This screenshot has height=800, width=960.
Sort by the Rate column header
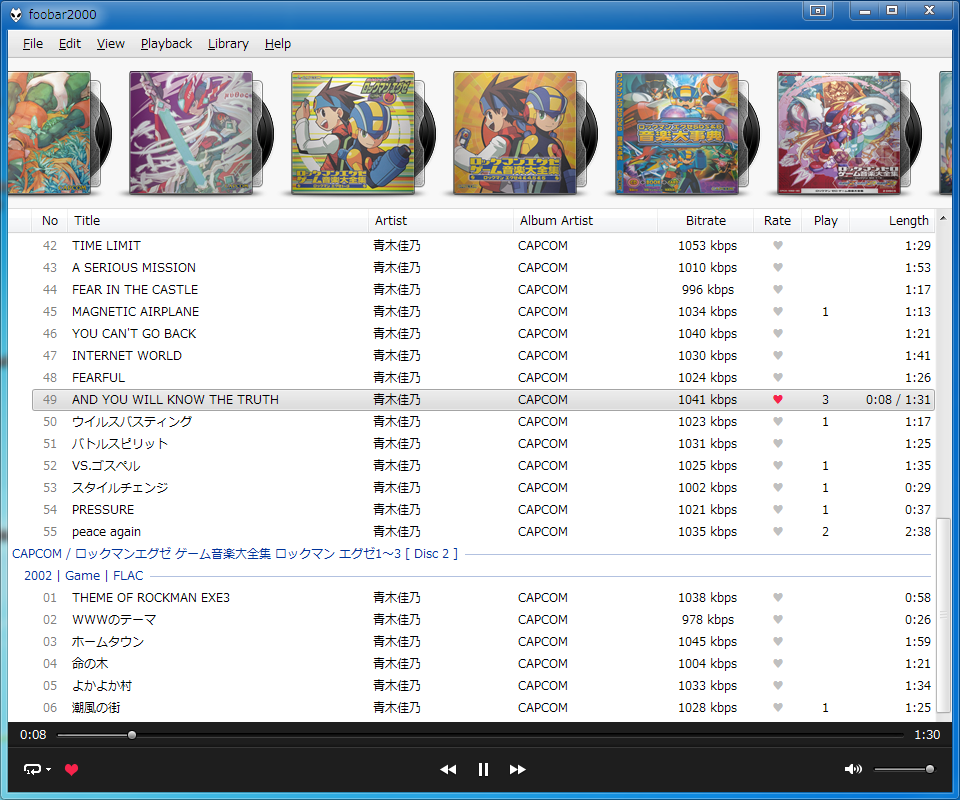[x=777, y=221]
